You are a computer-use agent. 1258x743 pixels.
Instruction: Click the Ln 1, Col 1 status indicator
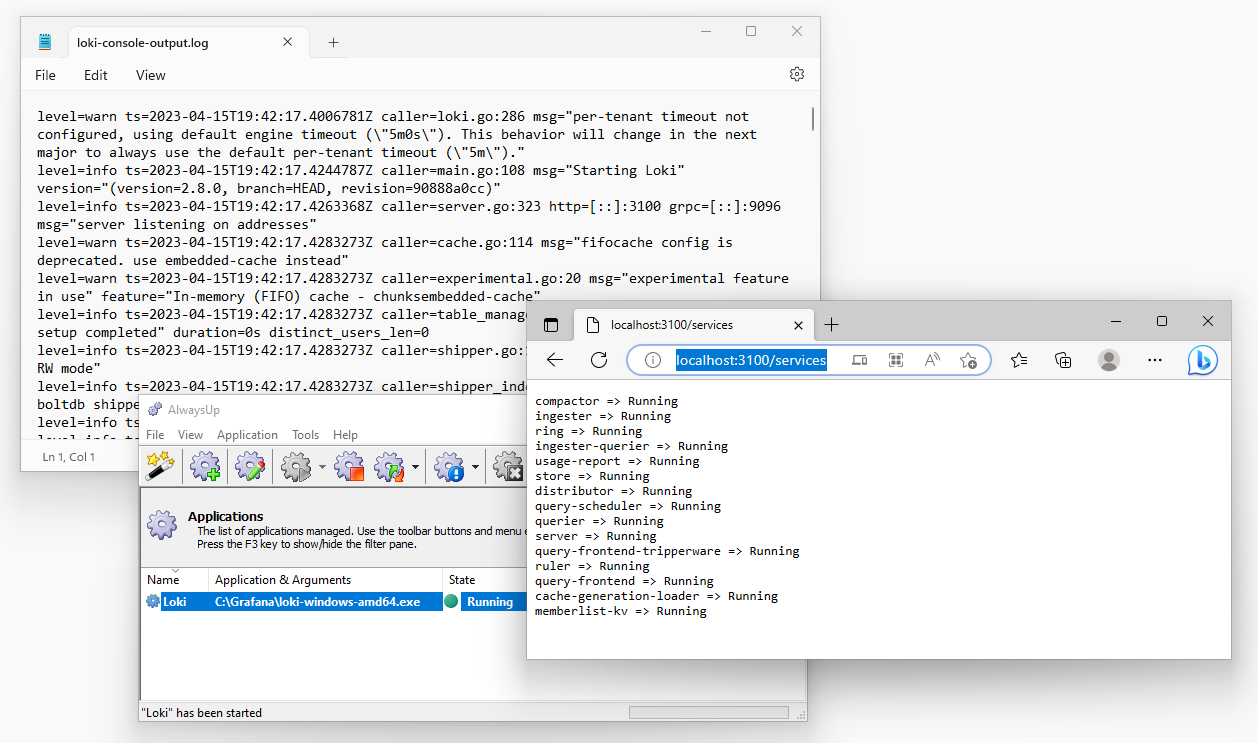(x=69, y=457)
